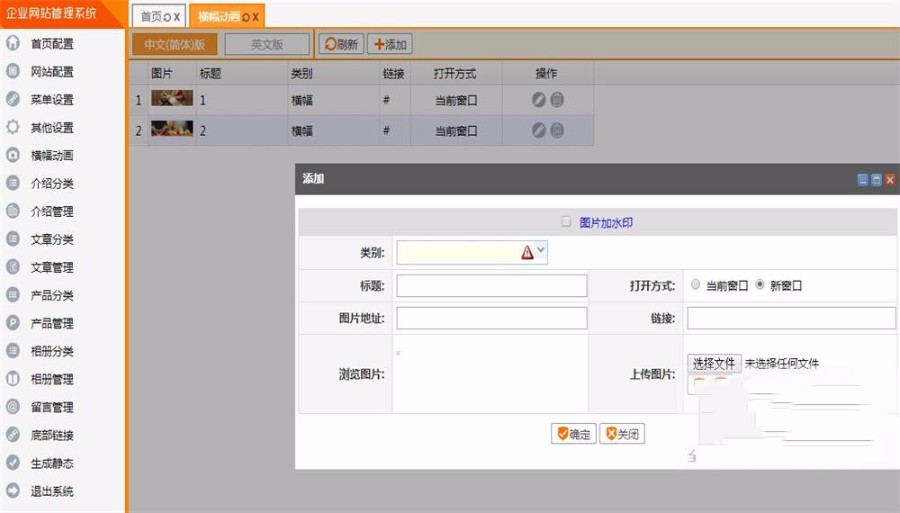The height and width of the screenshot is (513, 900).
Task: Open the 产品管理 sidebar icon
Action: pyautogui.click(x=13, y=322)
